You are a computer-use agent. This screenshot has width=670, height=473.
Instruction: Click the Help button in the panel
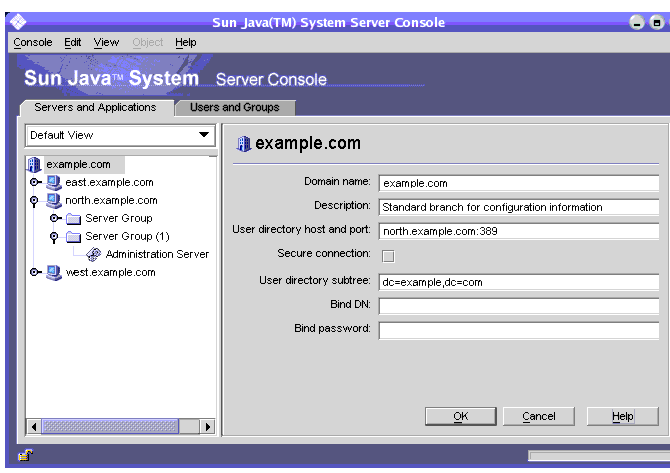coord(623,417)
